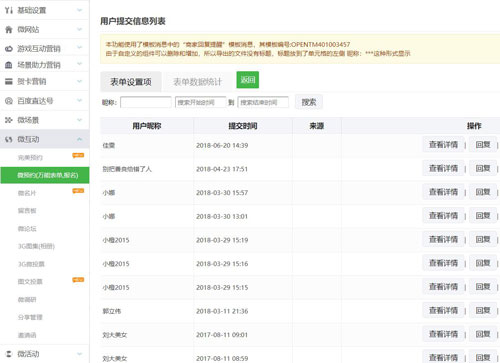
Task: Open 图文投票 submenu item
Action: [30, 282]
